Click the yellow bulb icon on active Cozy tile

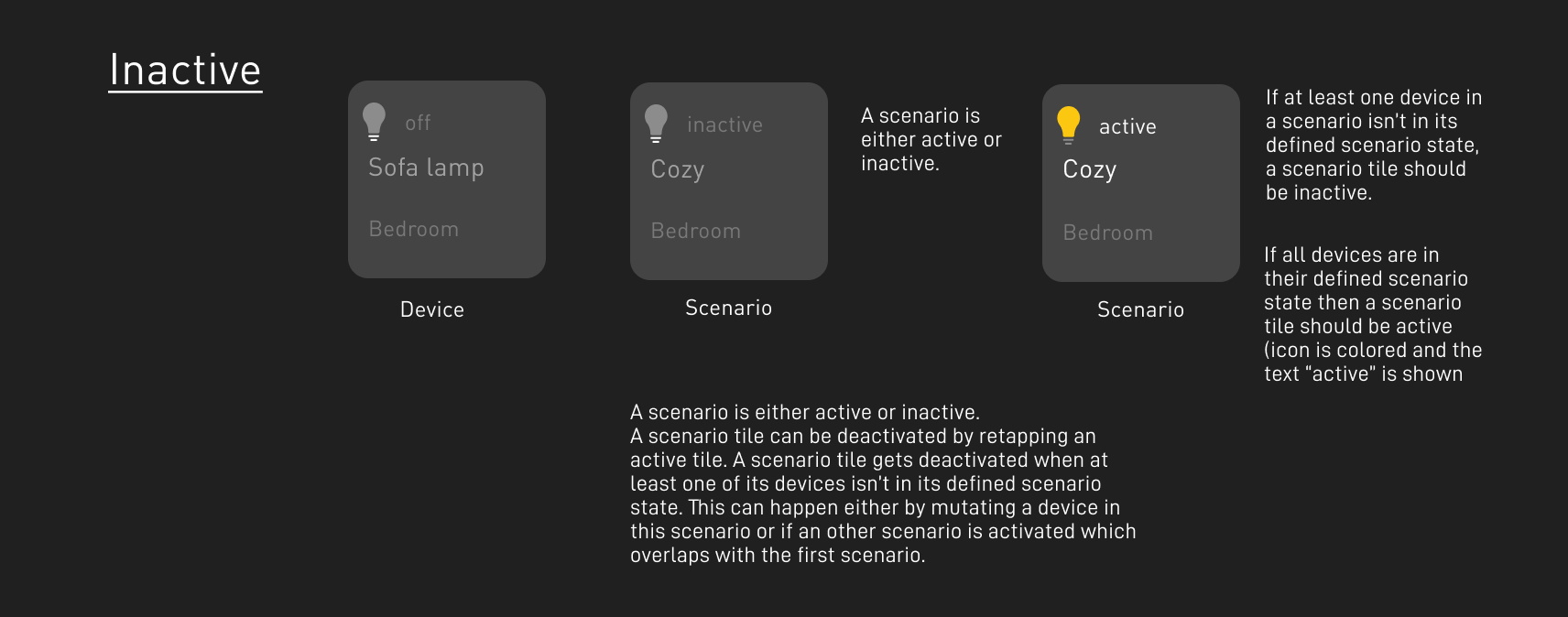(x=1068, y=125)
